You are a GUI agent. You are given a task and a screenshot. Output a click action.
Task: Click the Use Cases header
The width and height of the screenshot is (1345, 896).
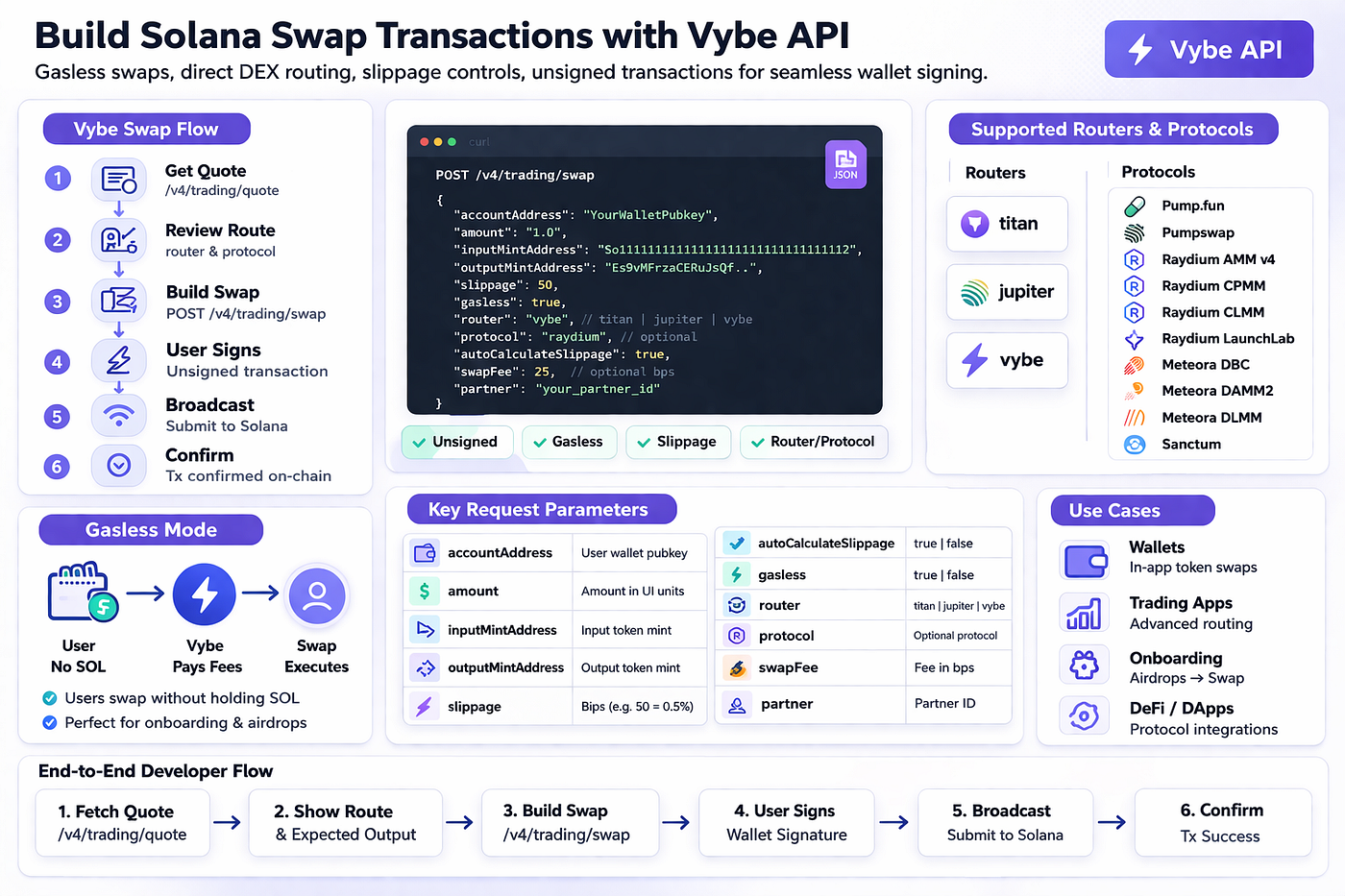pos(1133,511)
